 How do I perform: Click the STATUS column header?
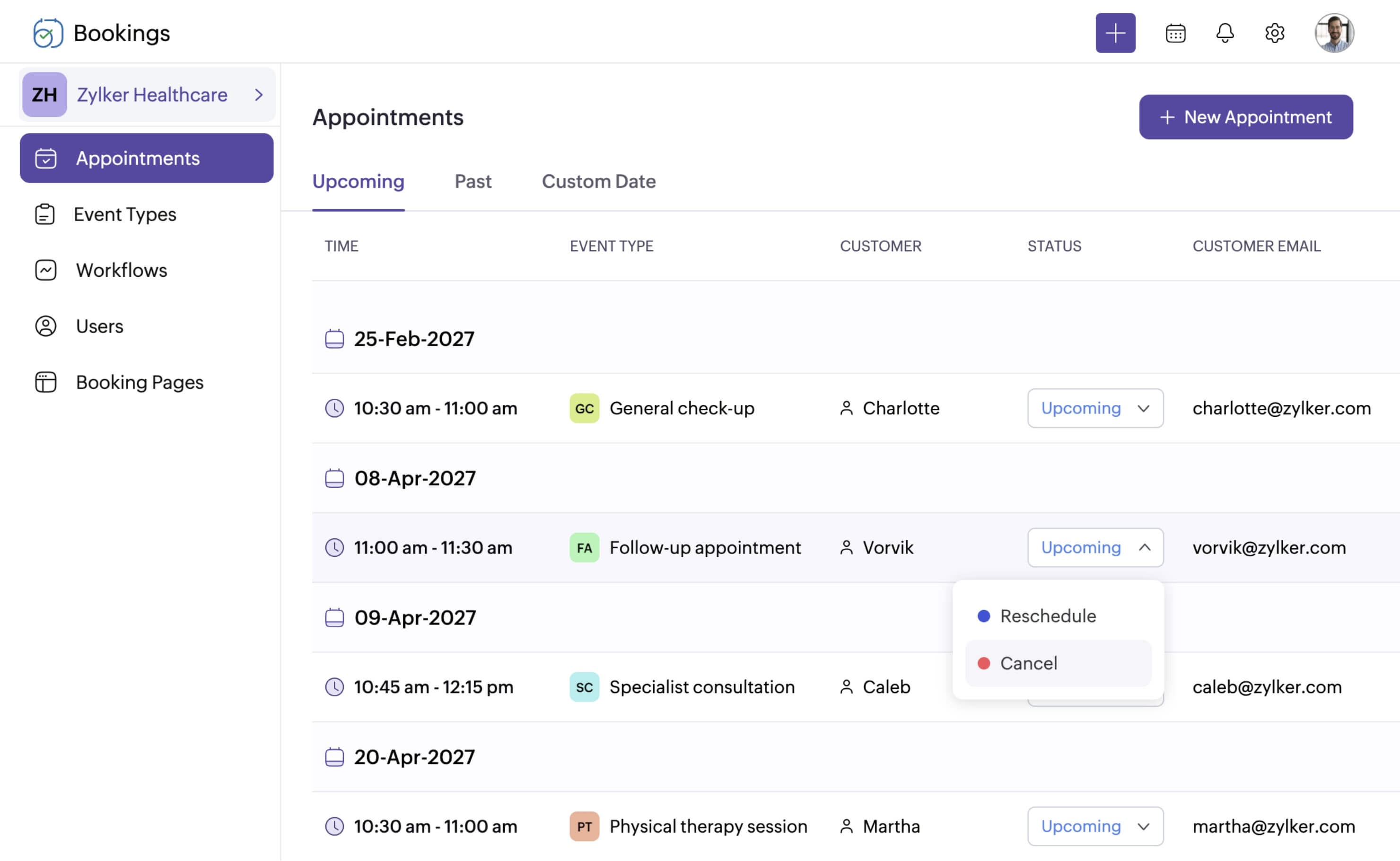click(x=1054, y=246)
